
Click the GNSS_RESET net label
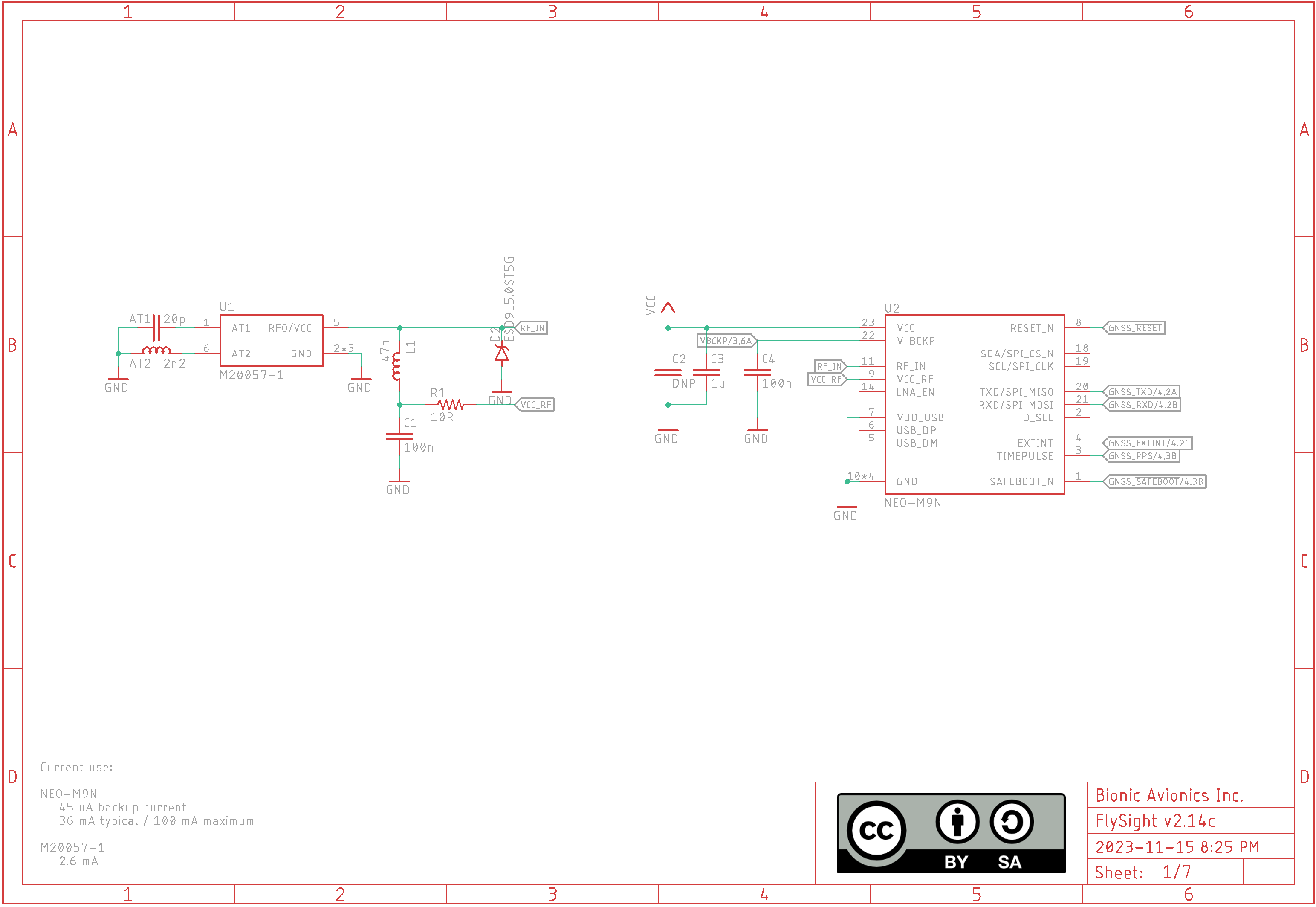[1134, 328]
